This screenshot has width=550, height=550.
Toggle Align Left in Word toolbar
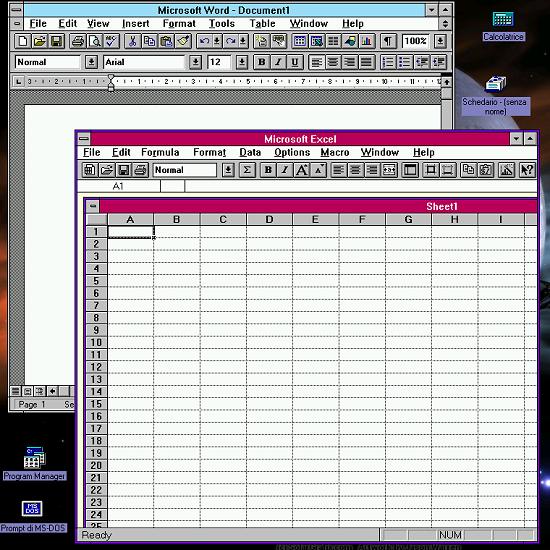coord(316,62)
